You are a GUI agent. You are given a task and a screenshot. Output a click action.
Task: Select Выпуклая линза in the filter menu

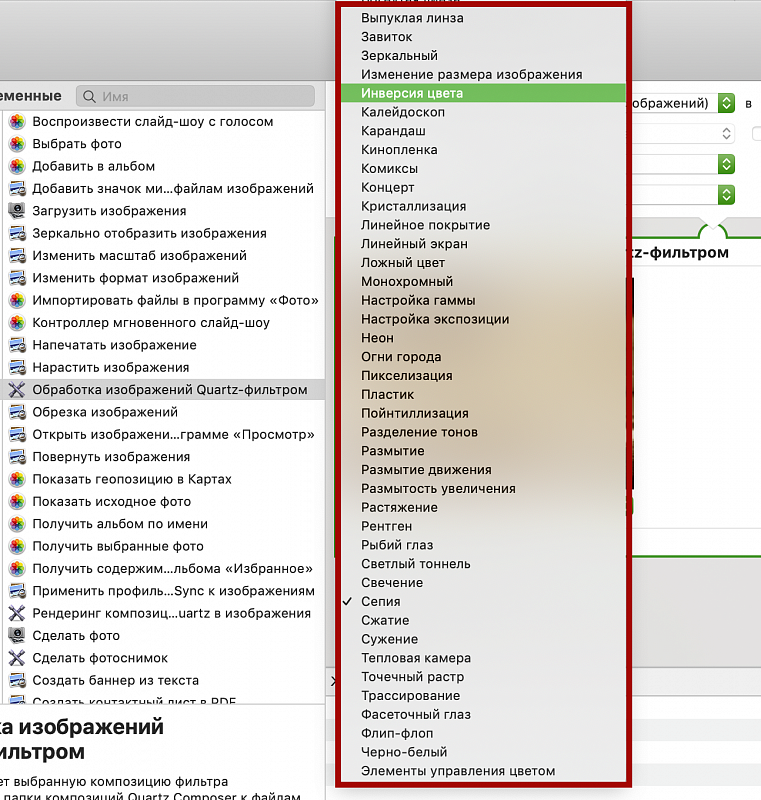[483, 18]
